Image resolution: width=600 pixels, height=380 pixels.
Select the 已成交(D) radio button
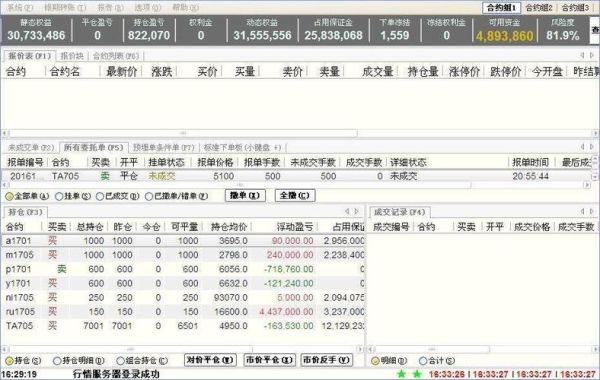100,197
